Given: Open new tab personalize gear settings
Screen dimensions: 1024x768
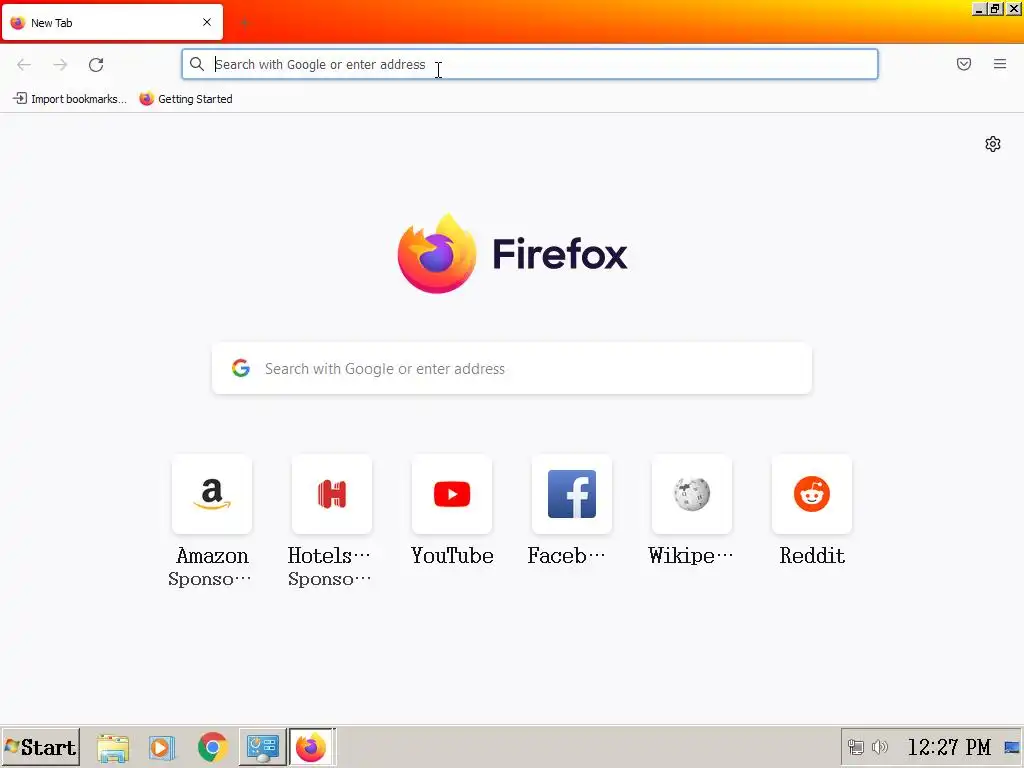Looking at the screenshot, I should coord(993,144).
